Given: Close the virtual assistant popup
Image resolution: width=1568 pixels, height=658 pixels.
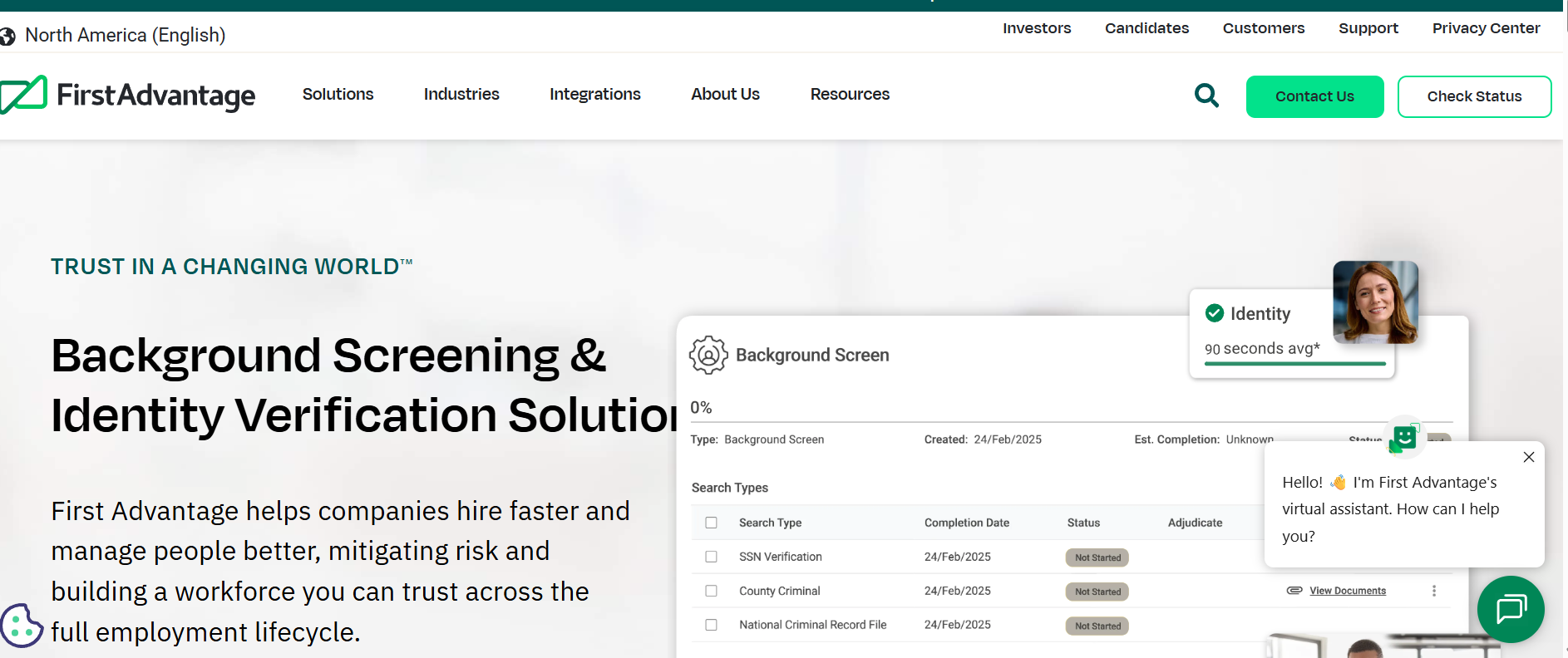Looking at the screenshot, I should [1528, 457].
